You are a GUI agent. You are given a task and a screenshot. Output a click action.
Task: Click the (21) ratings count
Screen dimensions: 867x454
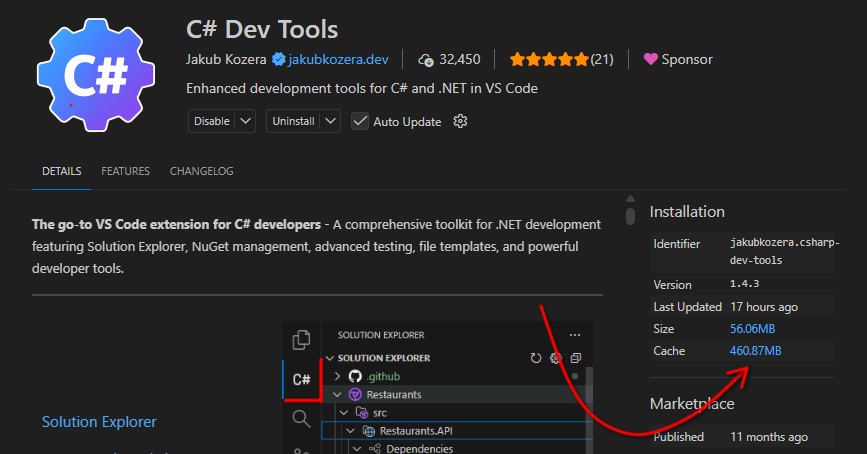(x=602, y=59)
